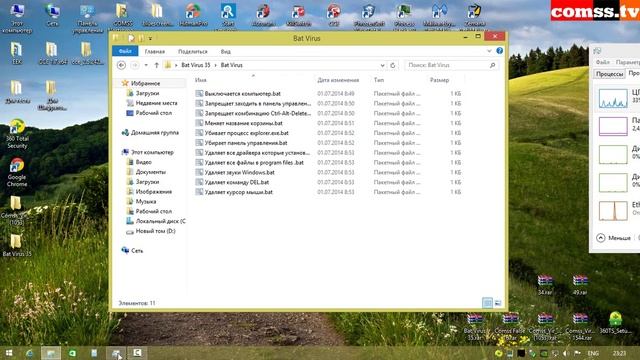Go up one folder level arrow
The height and width of the screenshot is (360, 640).
(x=156, y=65)
